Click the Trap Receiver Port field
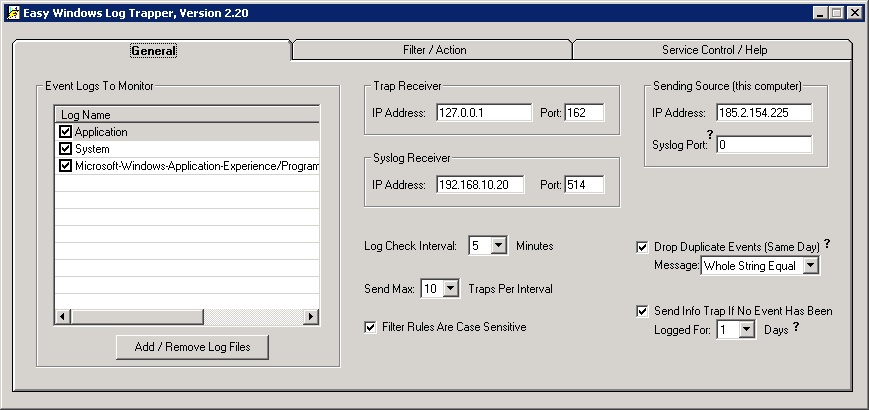The width and height of the screenshot is (869, 410). click(584, 112)
